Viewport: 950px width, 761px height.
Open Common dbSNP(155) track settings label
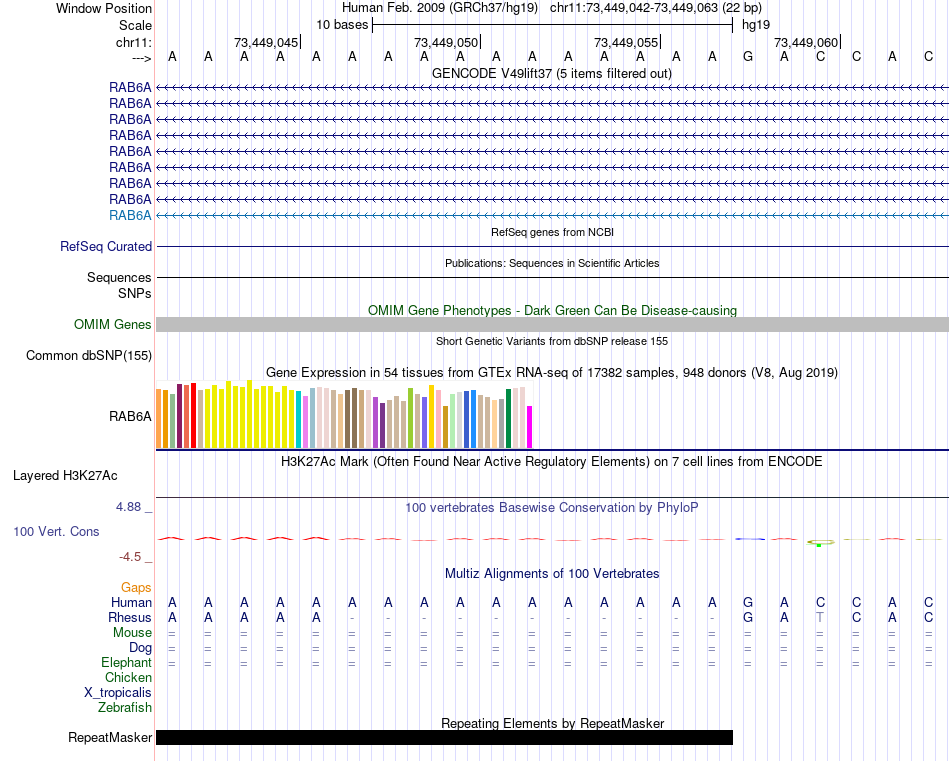pyautogui.click(x=88, y=356)
